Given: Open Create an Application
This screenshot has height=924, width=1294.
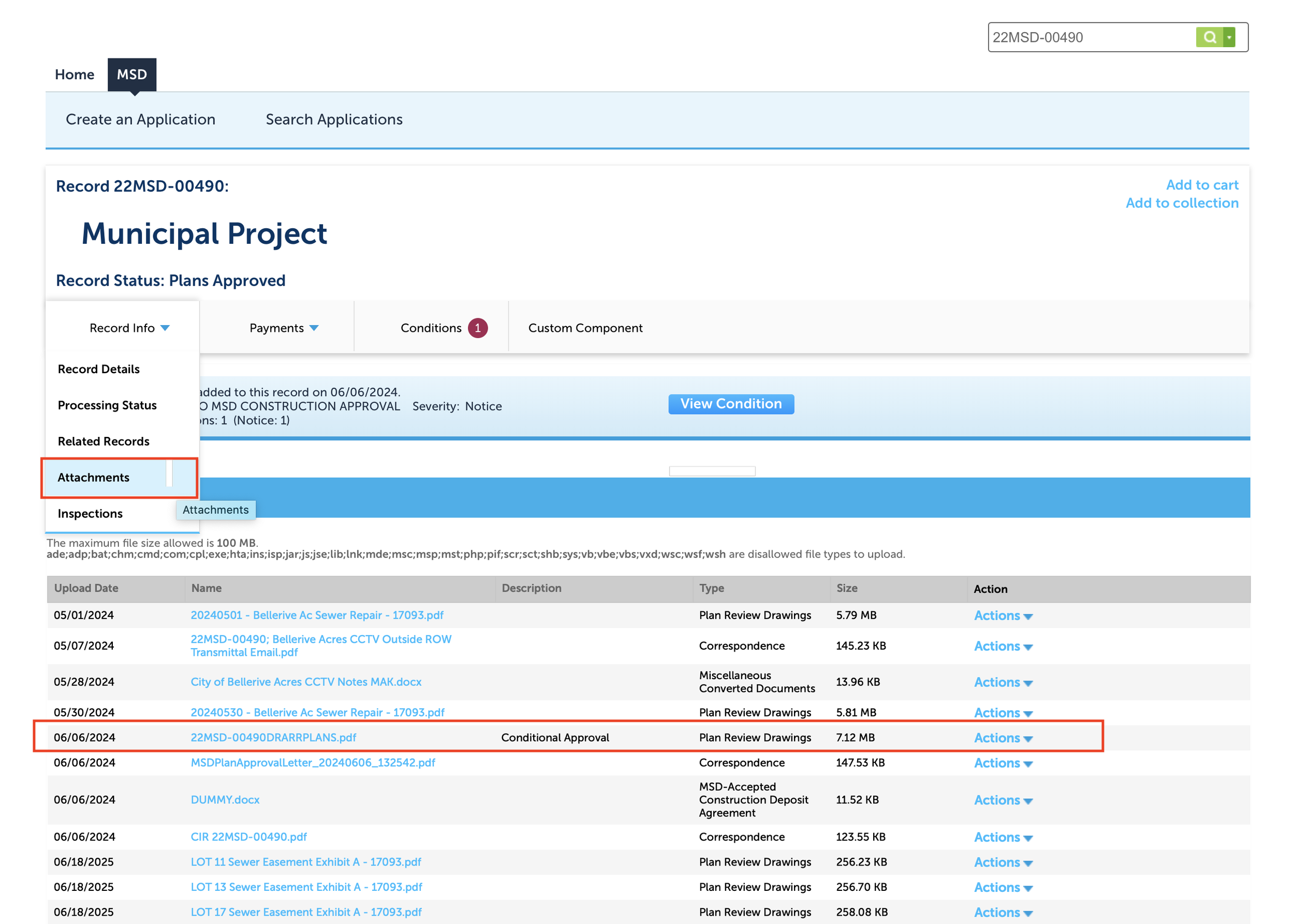Looking at the screenshot, I should point(140,120).
